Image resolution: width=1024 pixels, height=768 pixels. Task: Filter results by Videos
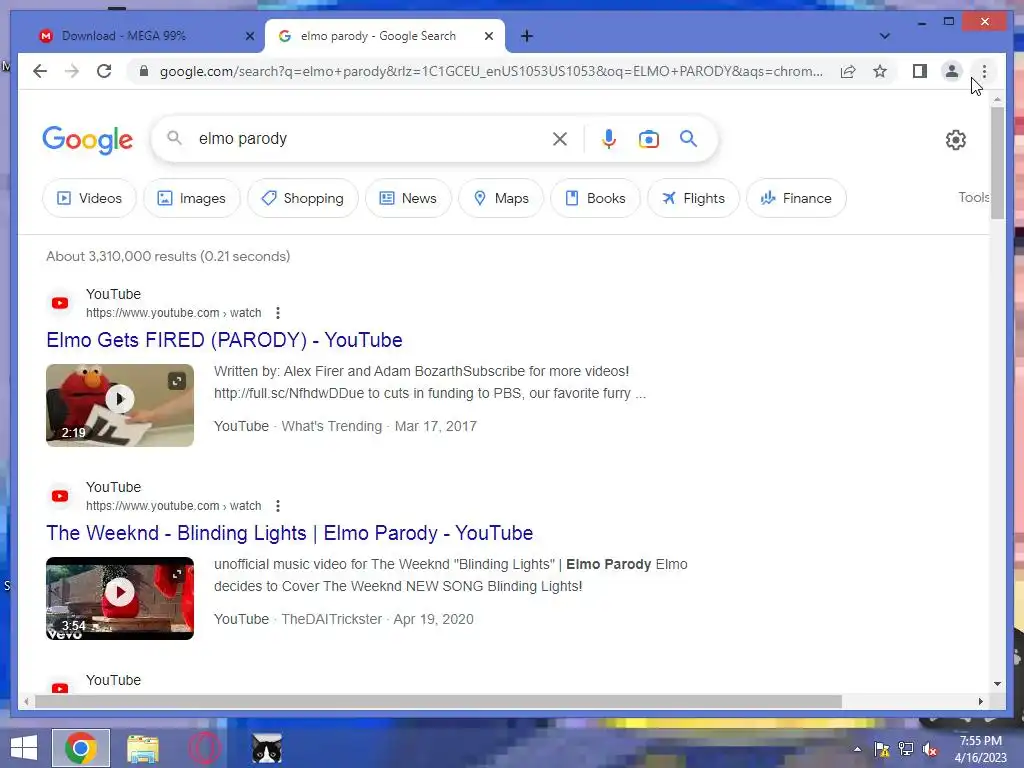click(x=89, y=198)
